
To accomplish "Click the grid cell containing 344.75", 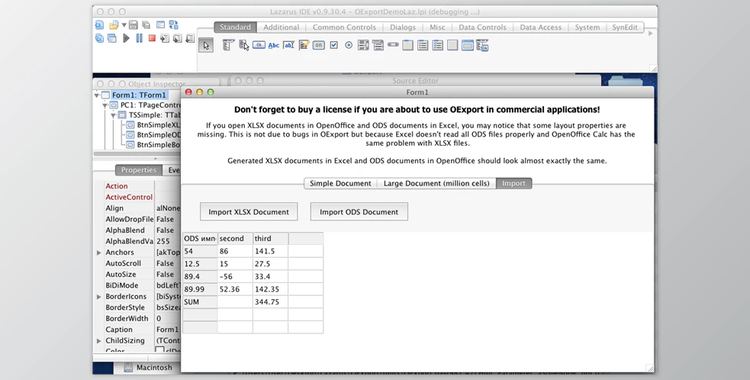I will click(270, 302).
